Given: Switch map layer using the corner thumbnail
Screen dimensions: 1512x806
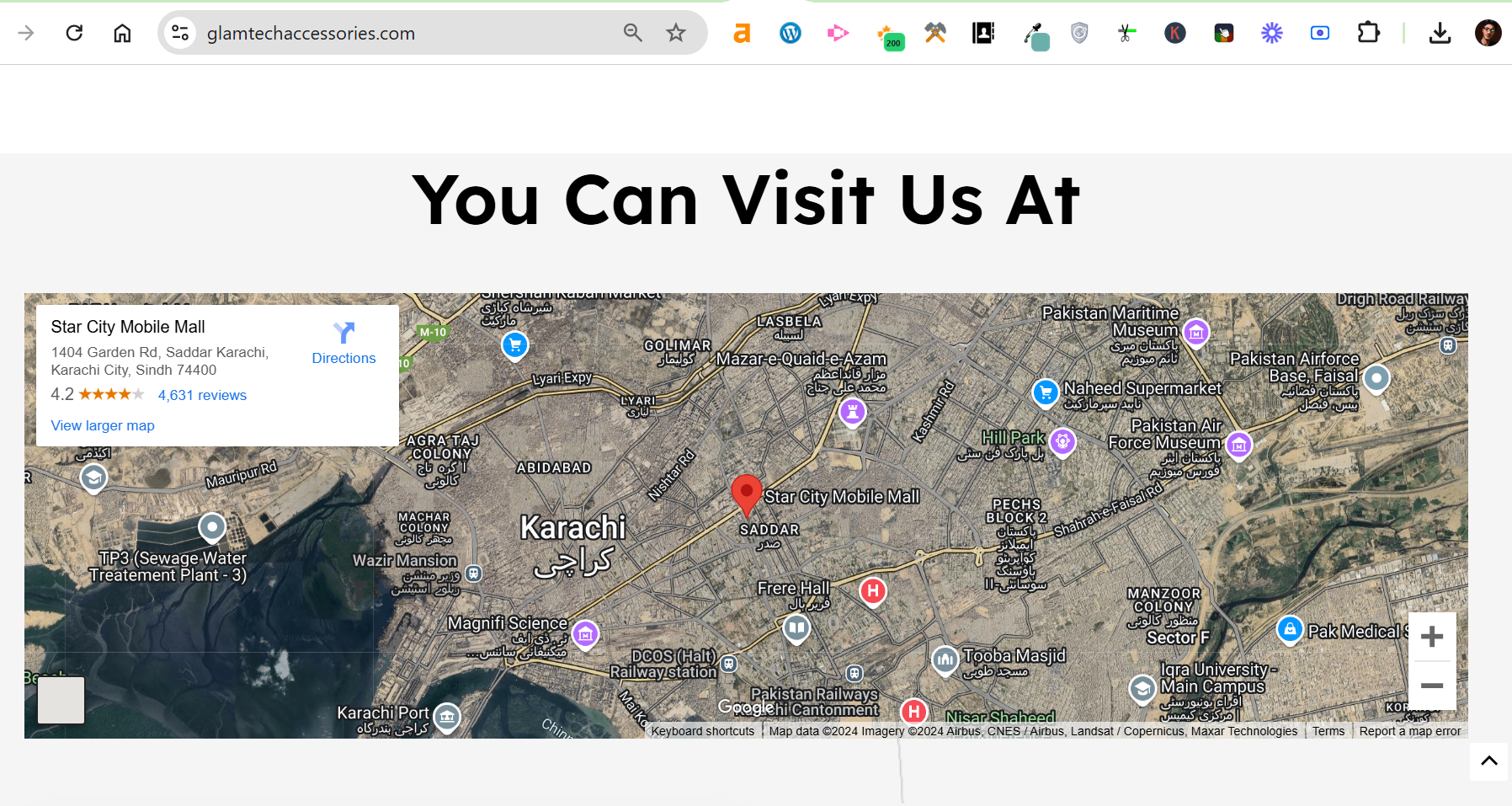Looking at the screenshot, I should pyautogui.click(x=61, y=700).
